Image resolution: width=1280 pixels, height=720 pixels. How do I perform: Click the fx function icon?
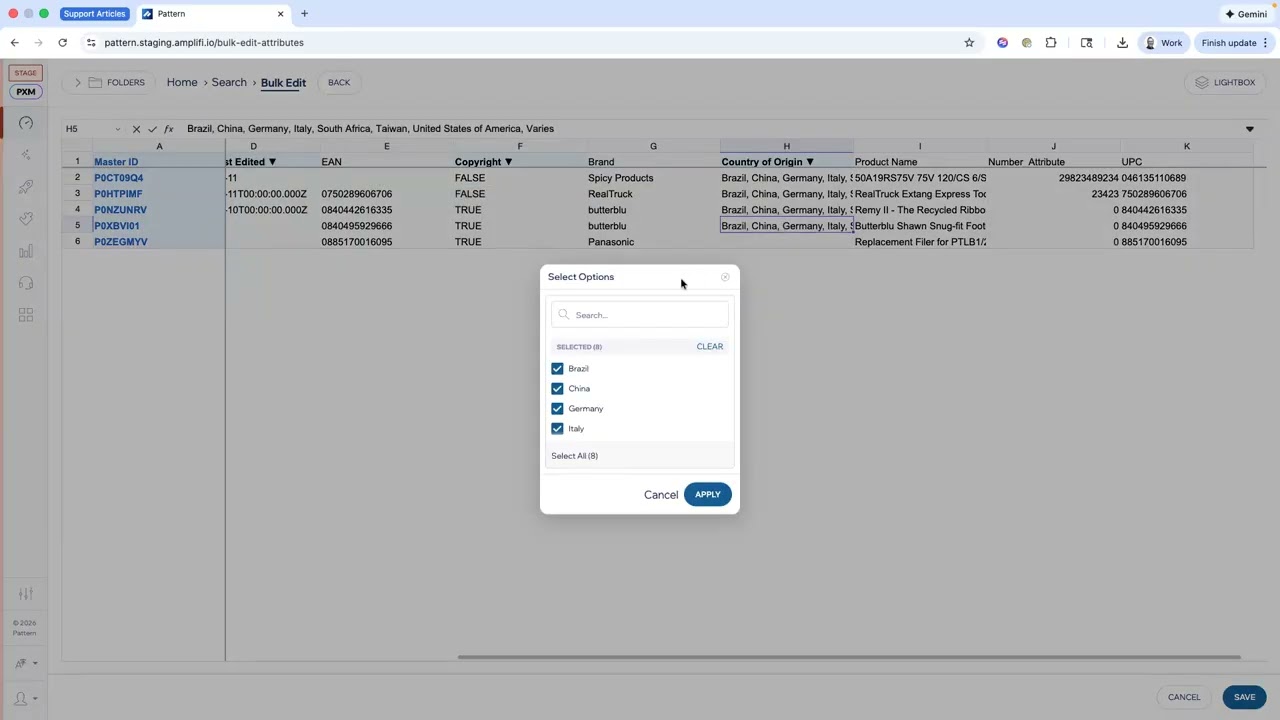[168, 129]
